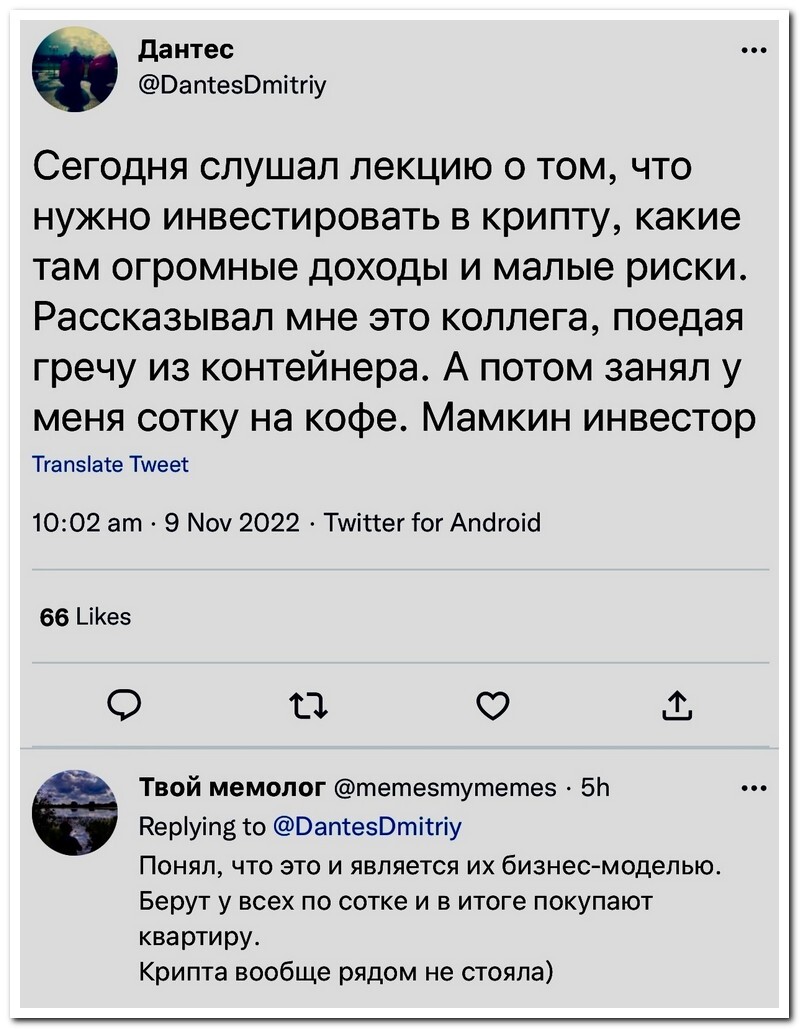This screenshot has width=800, height=1029.
Task: Open the three-dot menu on the reply
Action: click(x=754, y=788)
